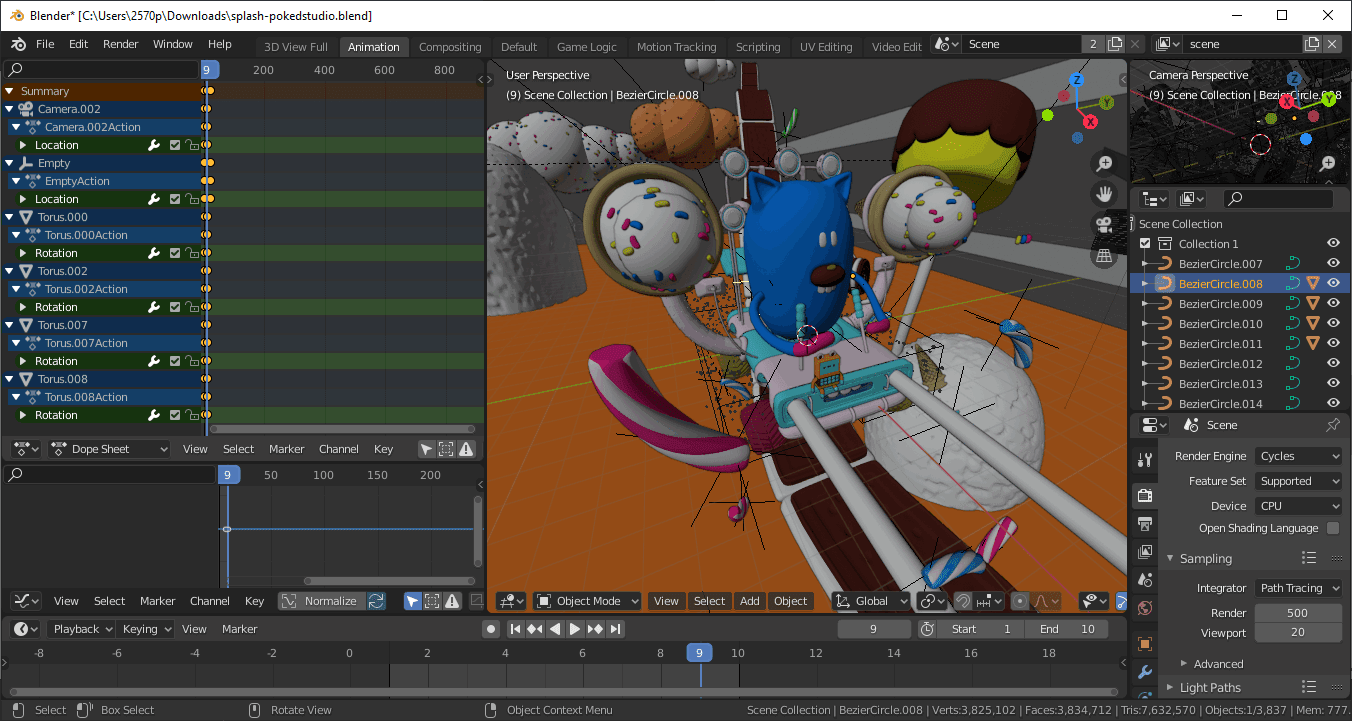Open the Object properties tab icon
The height and width of the screenshot is (721, 1352).
[x=1145, y=644]
